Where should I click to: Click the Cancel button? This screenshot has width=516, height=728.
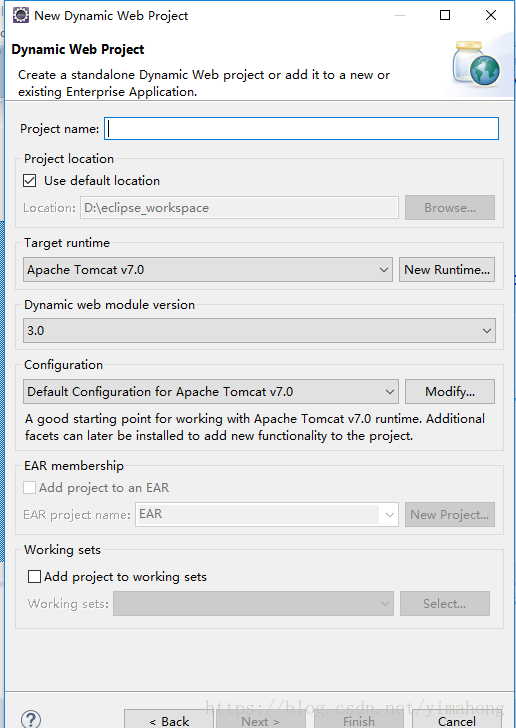[457, 720]
